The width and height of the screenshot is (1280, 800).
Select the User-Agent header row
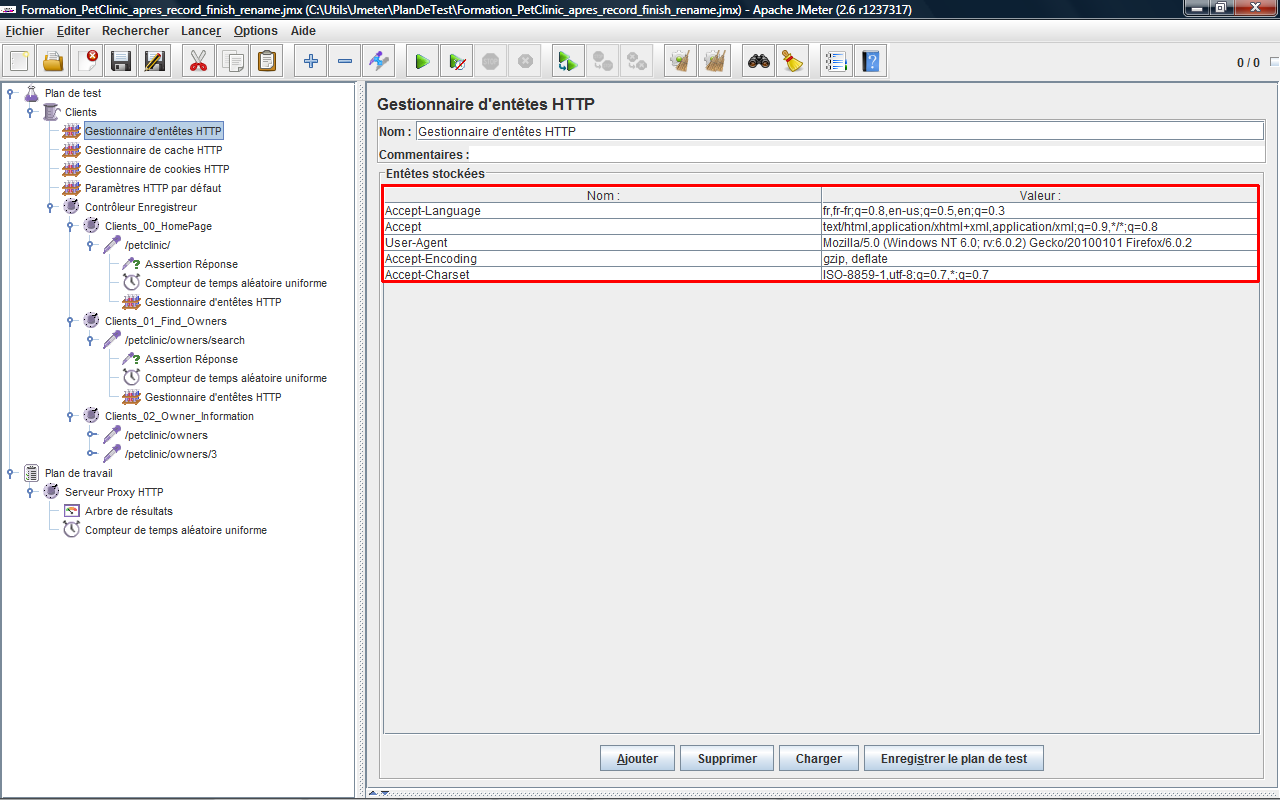600,243
